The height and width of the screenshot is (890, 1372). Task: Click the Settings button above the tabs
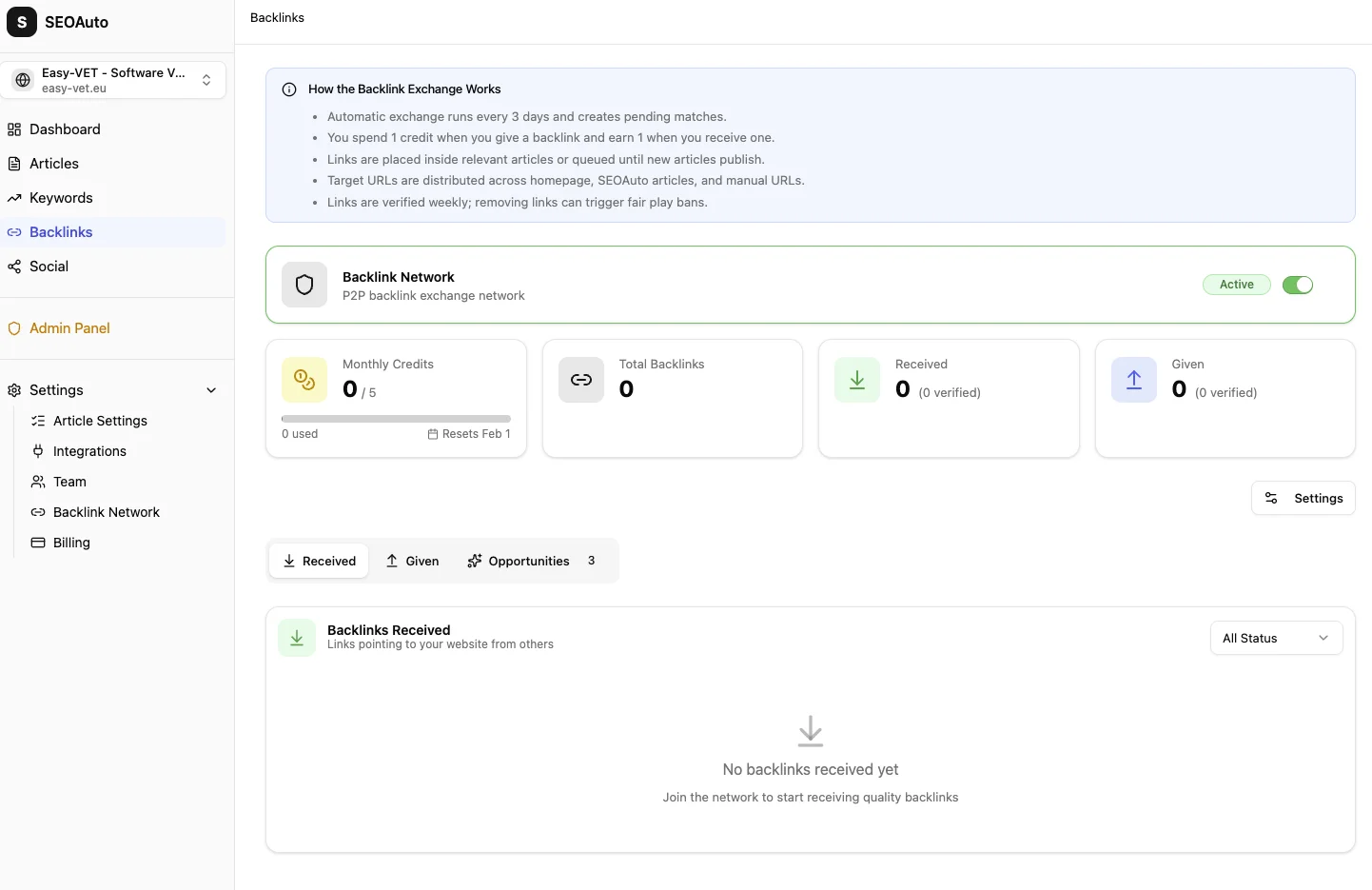tap(1303, 498)
